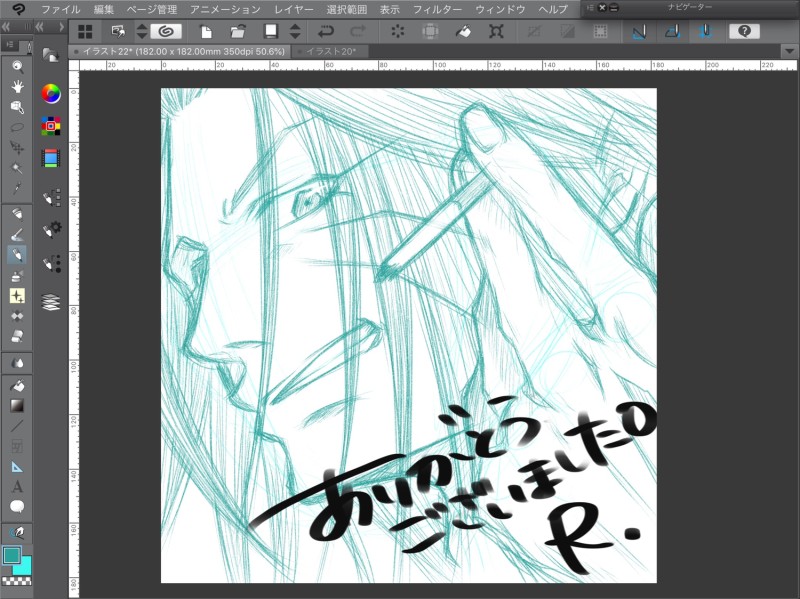Click the help question mark button
Screen dimensions: 800x599
pyautogui.click(x=745, y=32)
